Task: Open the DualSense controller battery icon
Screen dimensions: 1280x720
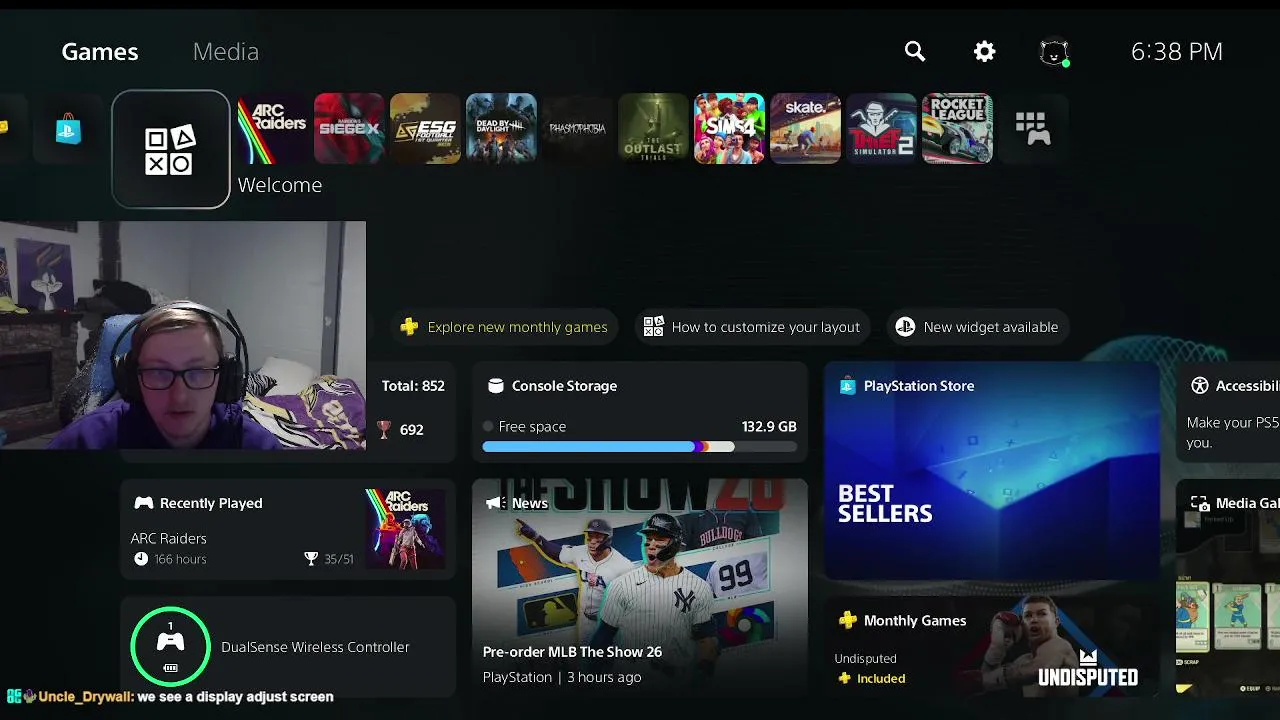Action: (171, 646)
